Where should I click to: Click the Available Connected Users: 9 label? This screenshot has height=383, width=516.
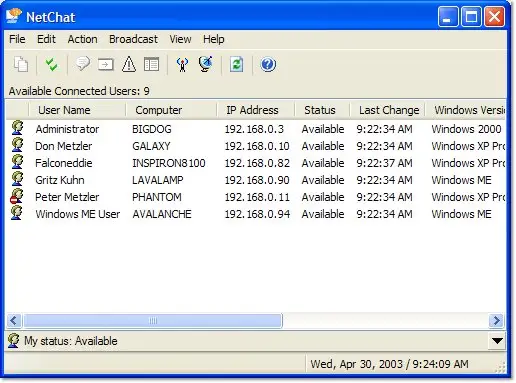click(x=79, y=91)
